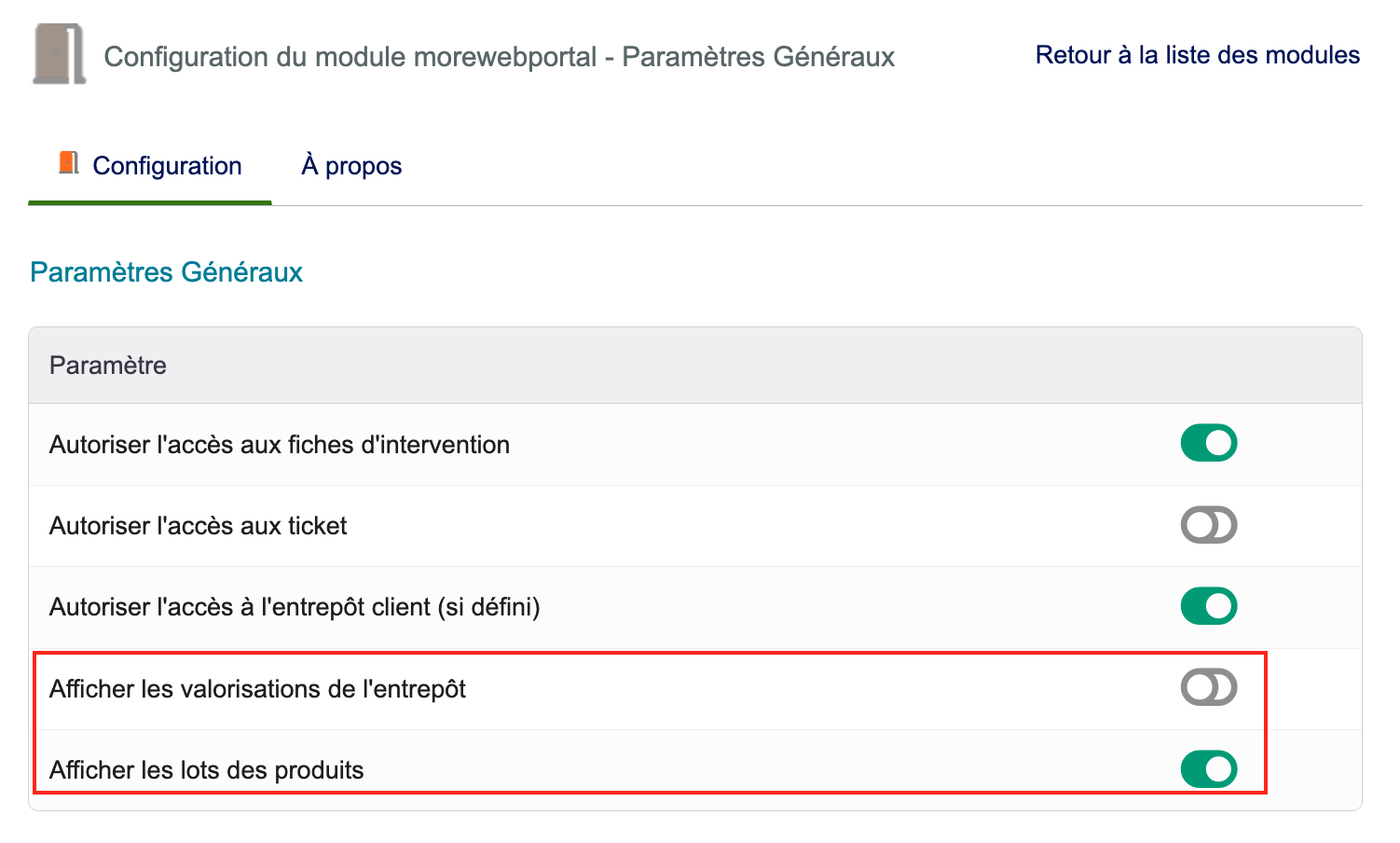Select the "Autoriser l'accès aux ticket" label
Image resolution: width=1400 pixels, height=843 pixels.
pyautogui.click(x=198, y=526)
